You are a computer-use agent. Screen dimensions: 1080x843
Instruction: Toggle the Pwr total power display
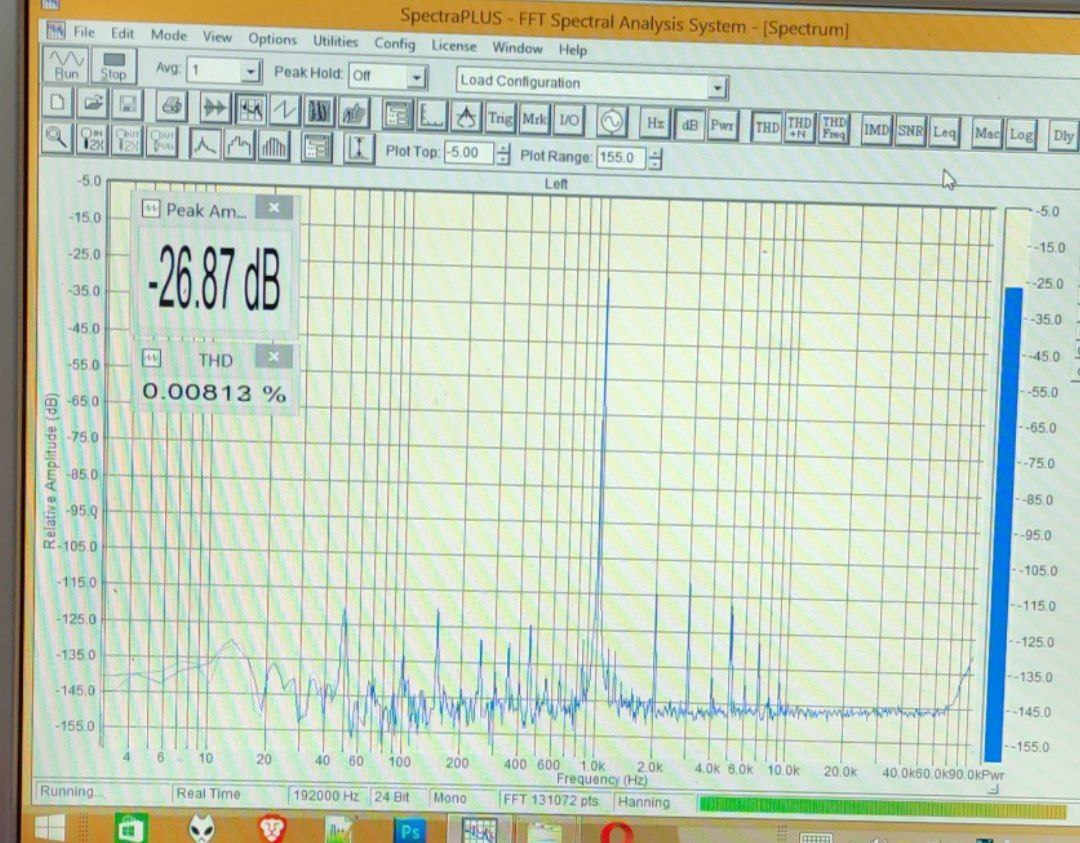point(723,125)
